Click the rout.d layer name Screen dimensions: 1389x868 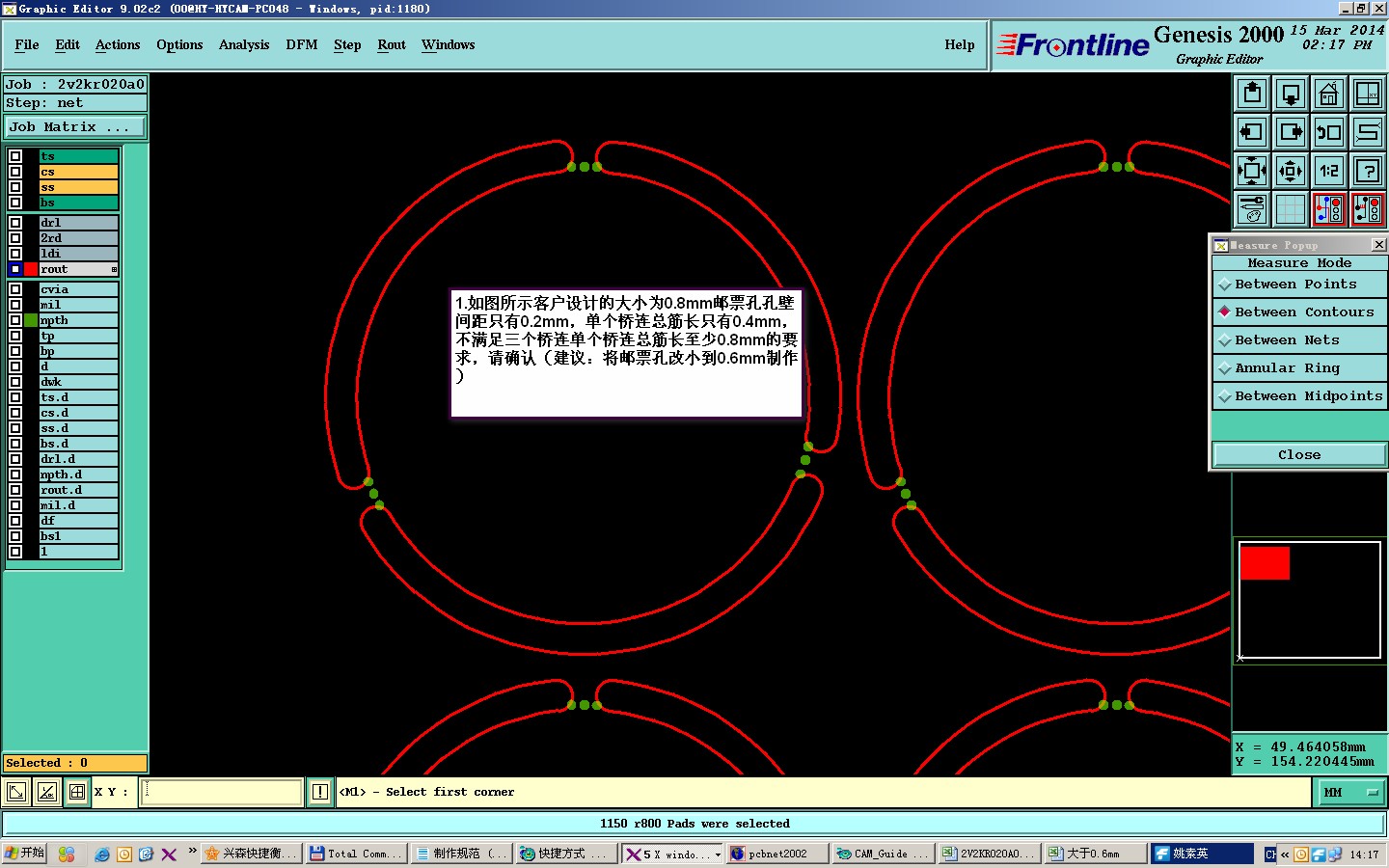point(78,490)
